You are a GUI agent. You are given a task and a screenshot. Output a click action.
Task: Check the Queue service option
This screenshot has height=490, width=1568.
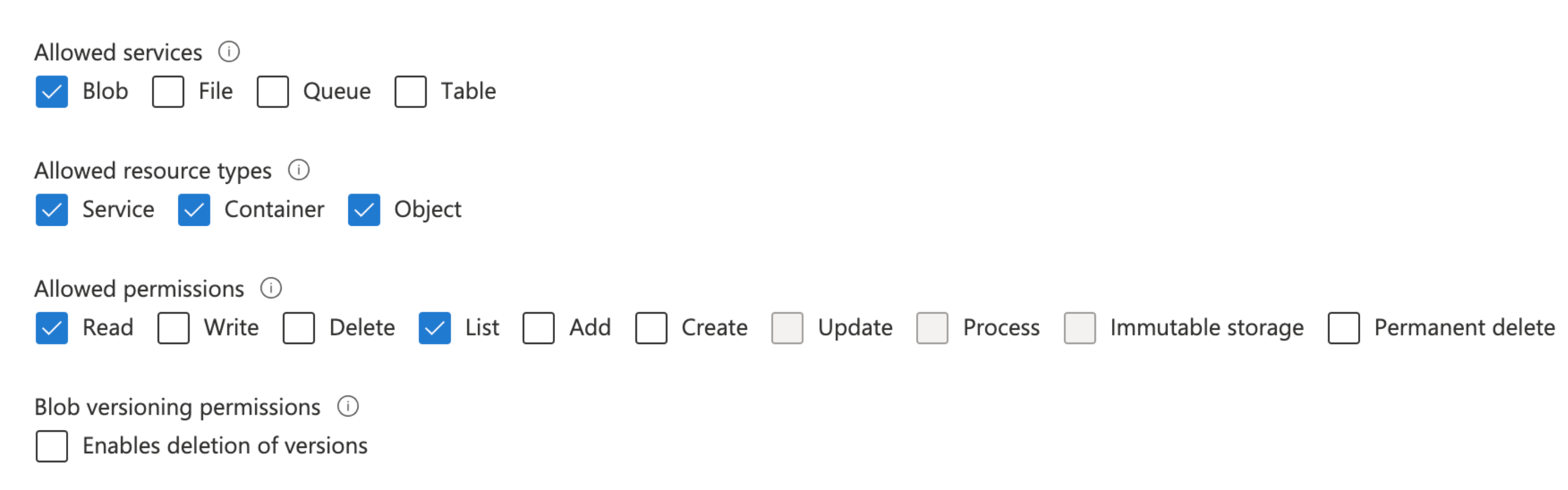pos(273,92)
